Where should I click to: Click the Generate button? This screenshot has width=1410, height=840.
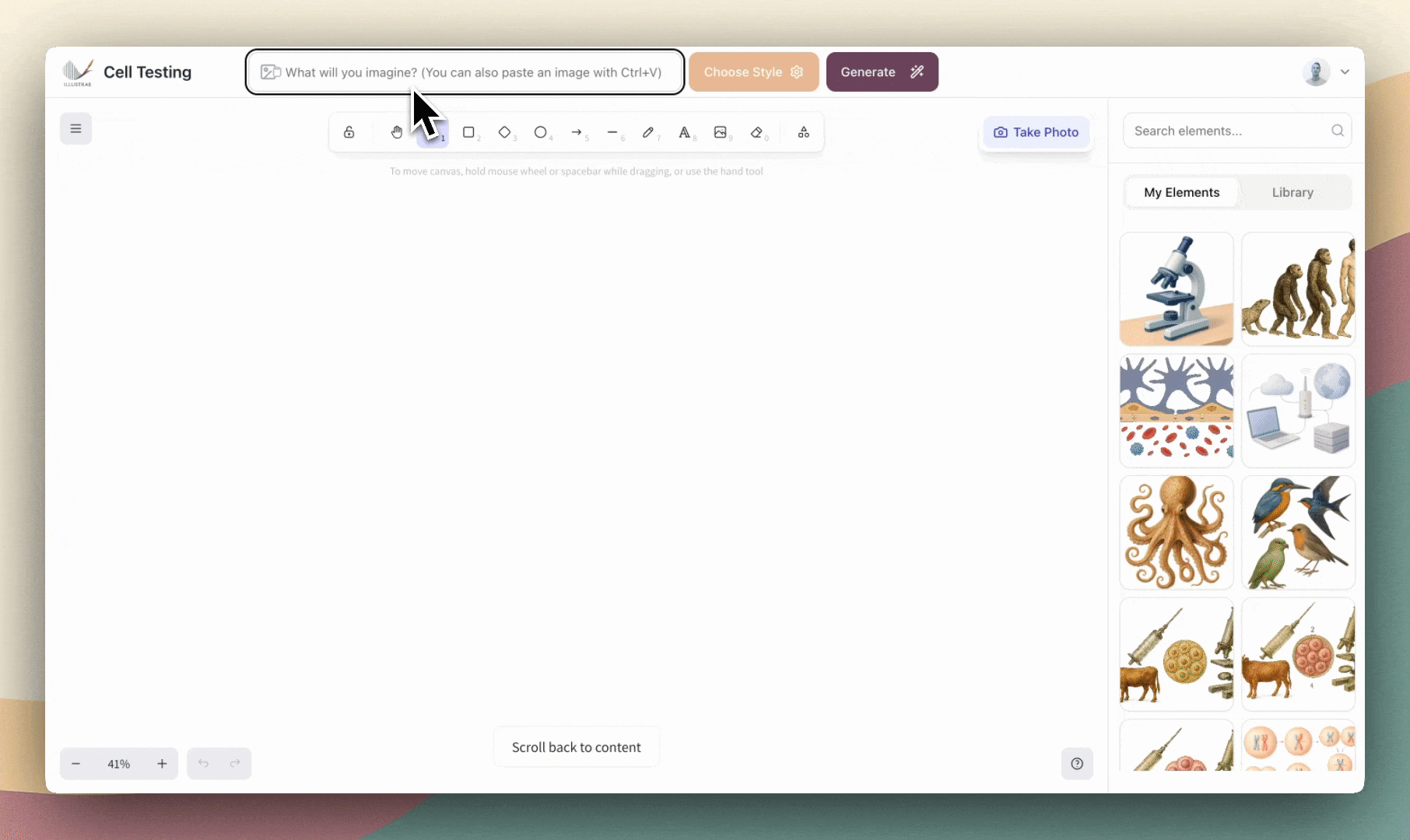[x=882, y=72]
